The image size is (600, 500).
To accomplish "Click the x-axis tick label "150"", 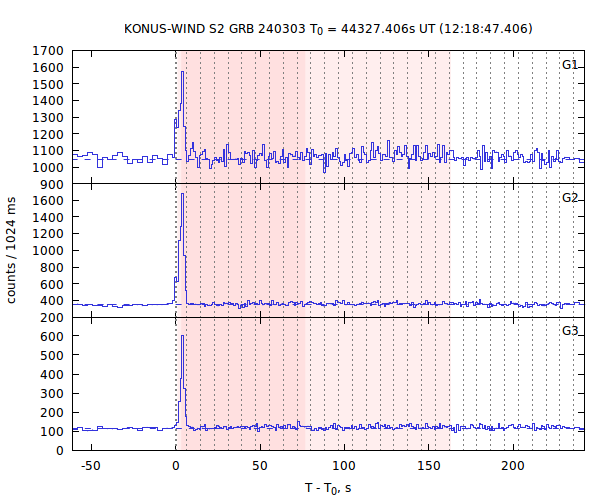I will coord(429,466).
